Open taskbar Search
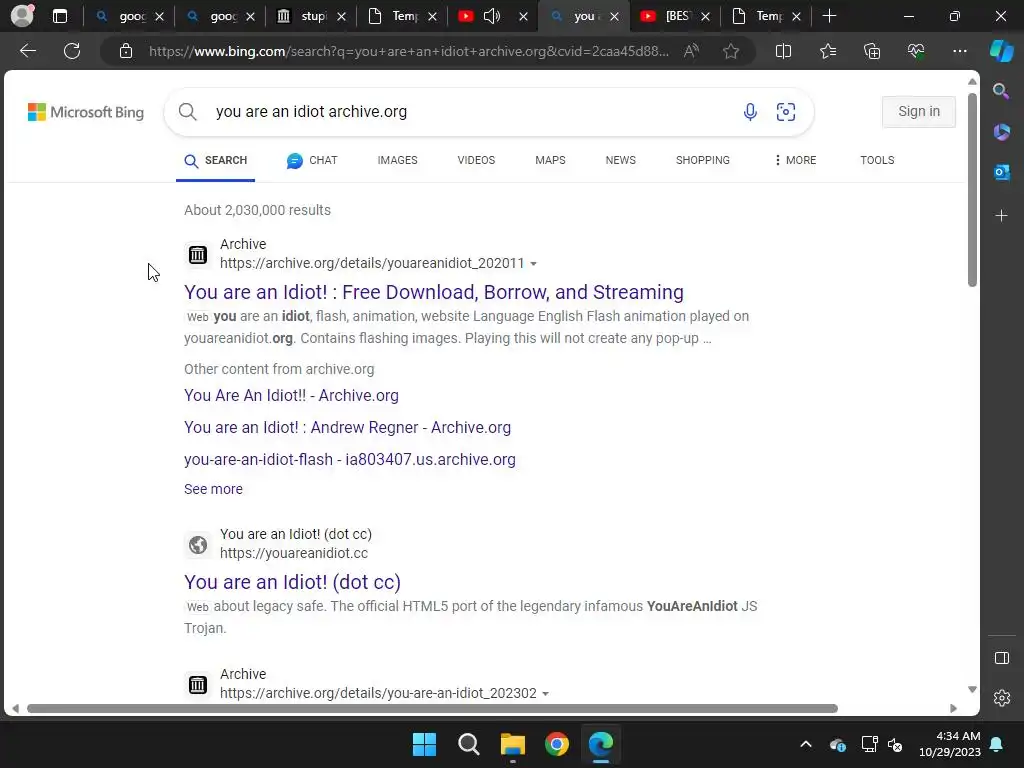The width and height of the screenshot is (1024, 768). [x=468, y=744]
